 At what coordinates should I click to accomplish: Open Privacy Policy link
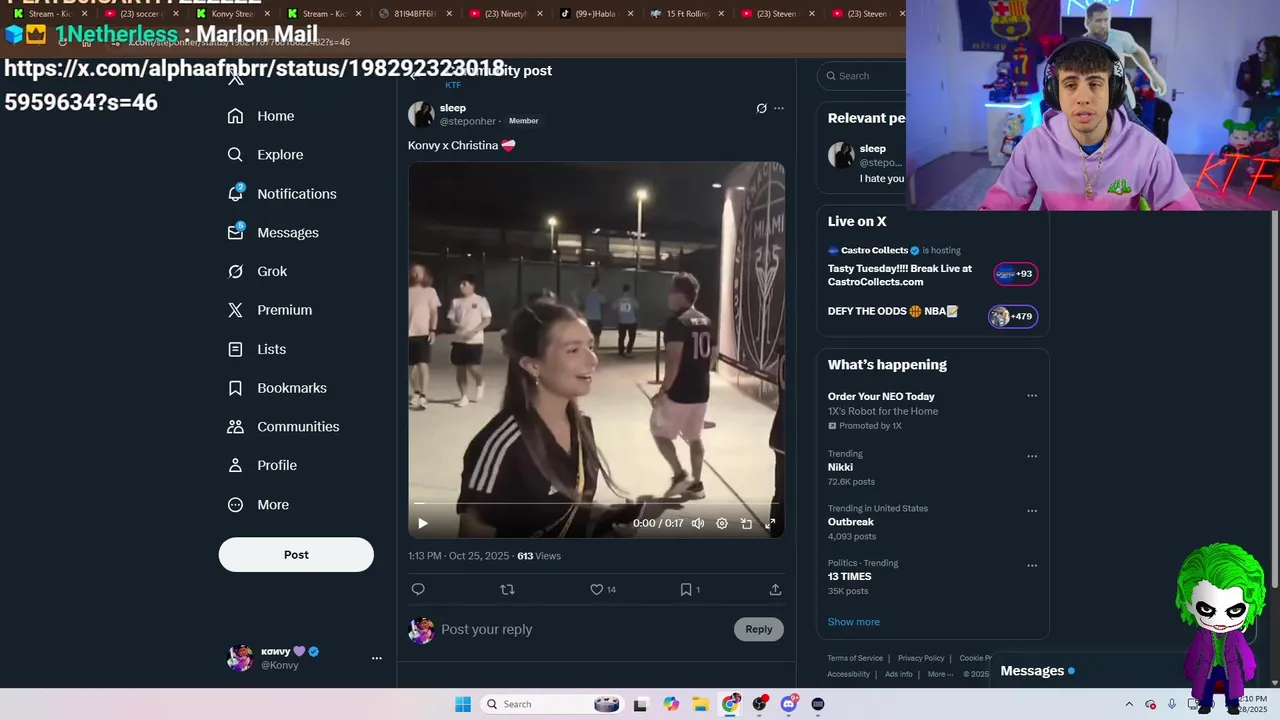point(921,658)
